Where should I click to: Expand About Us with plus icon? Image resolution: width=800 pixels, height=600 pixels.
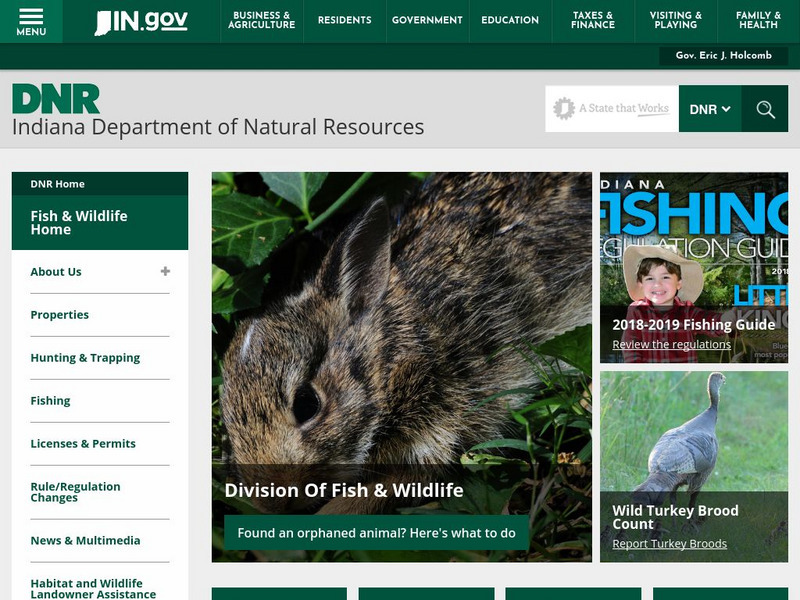click(x=165, y=271)
